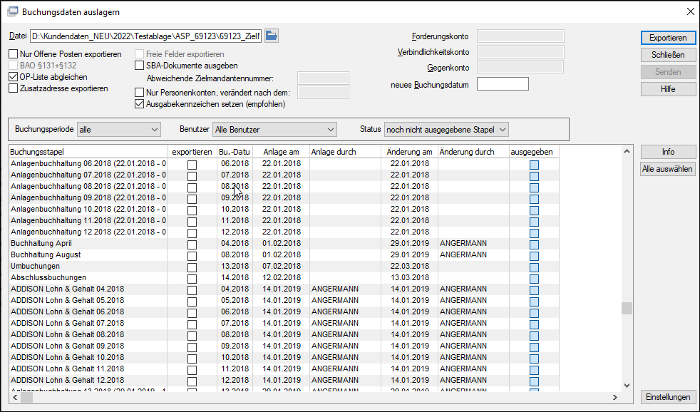
Task: Click the vertical scrollbar thumb
Action: point(626,308)
